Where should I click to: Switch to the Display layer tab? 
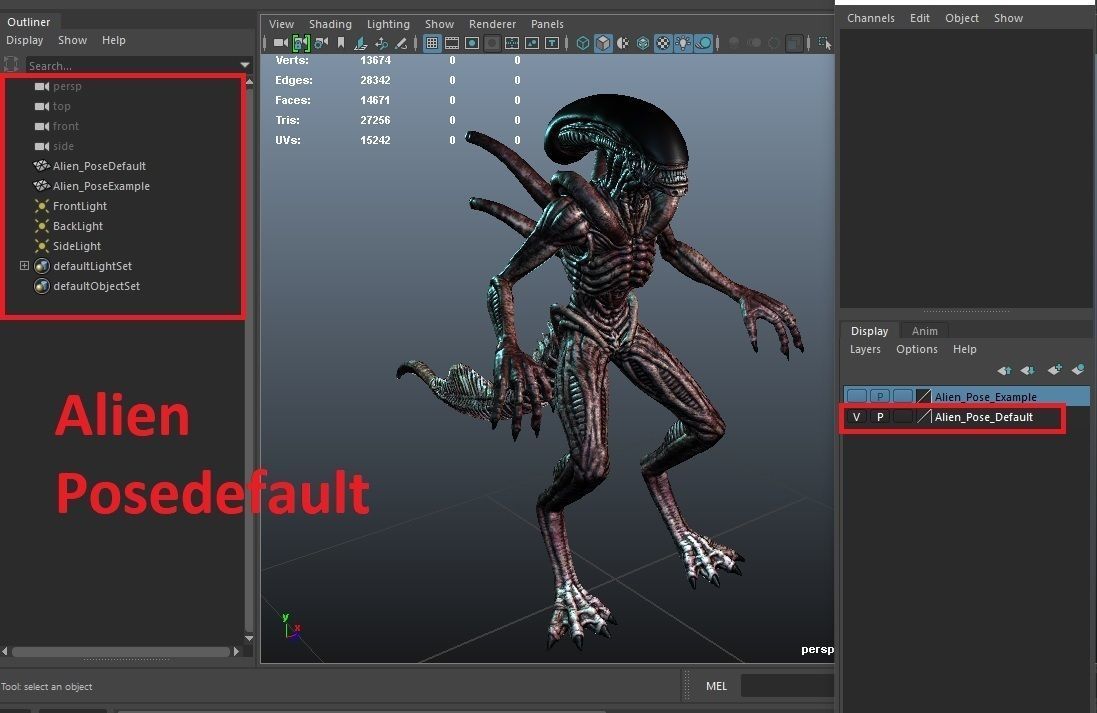point(869,331)
